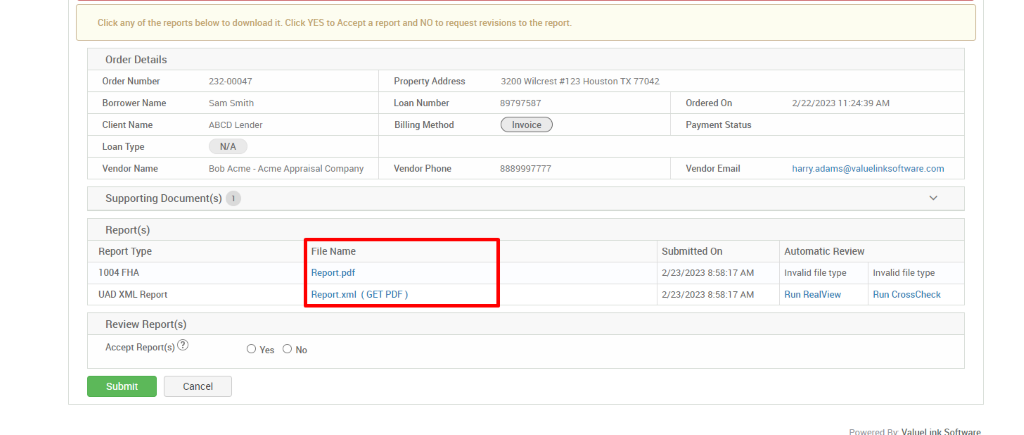Viewport: 1024px width, 435px height.
Task: Click the green Submit button
Action: 122,386
